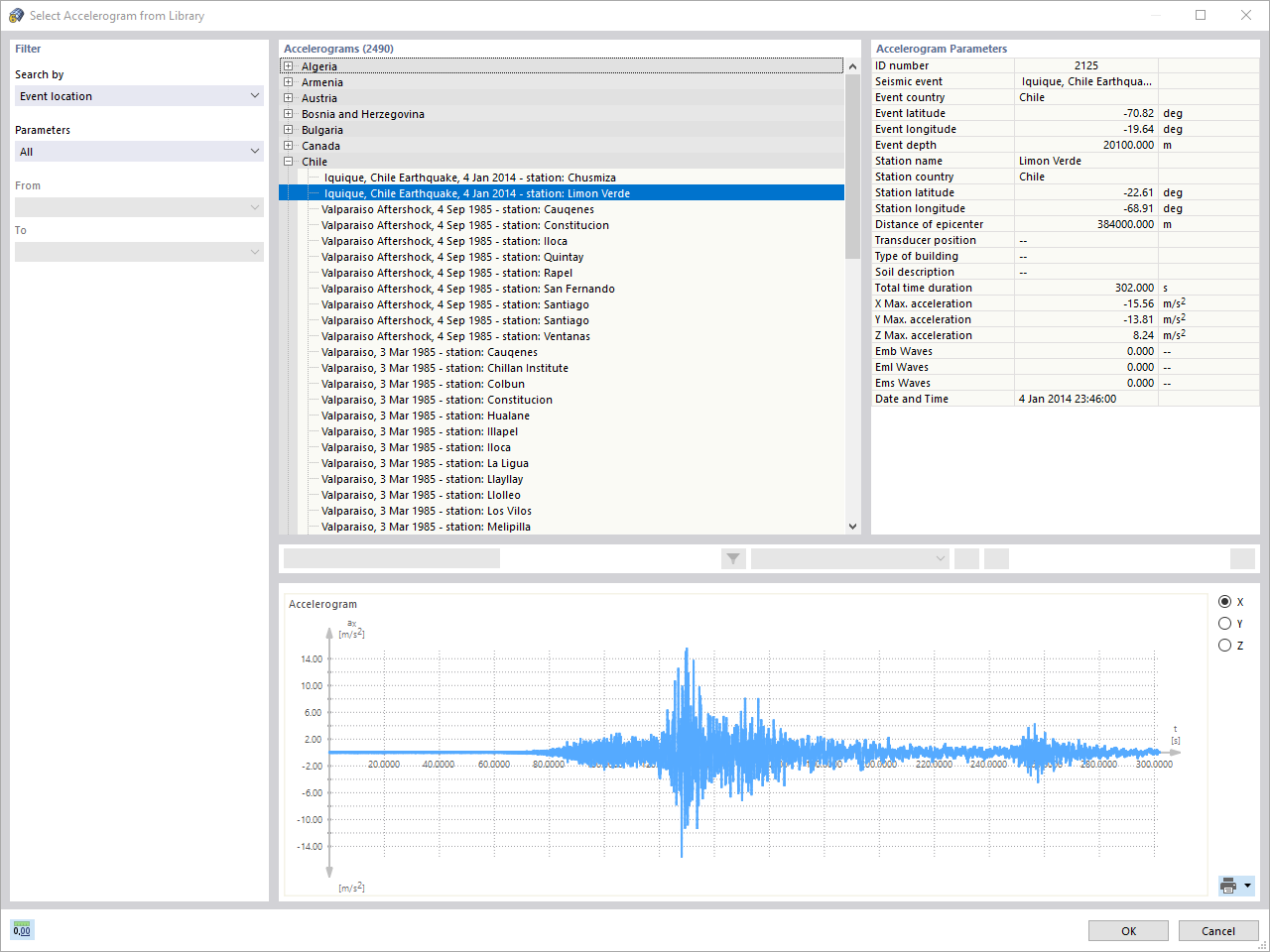Expand the Algeria tree node
The image size is (1270, 952).
point(289,66)
